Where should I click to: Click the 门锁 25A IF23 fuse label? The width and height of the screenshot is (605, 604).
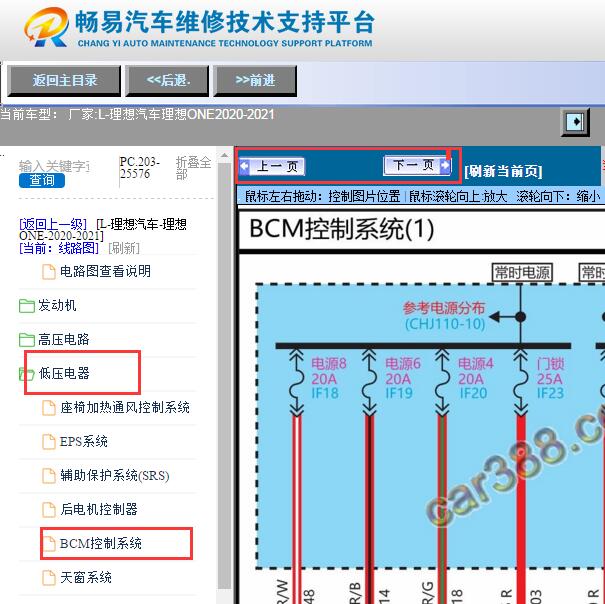[x=551, y=378]
